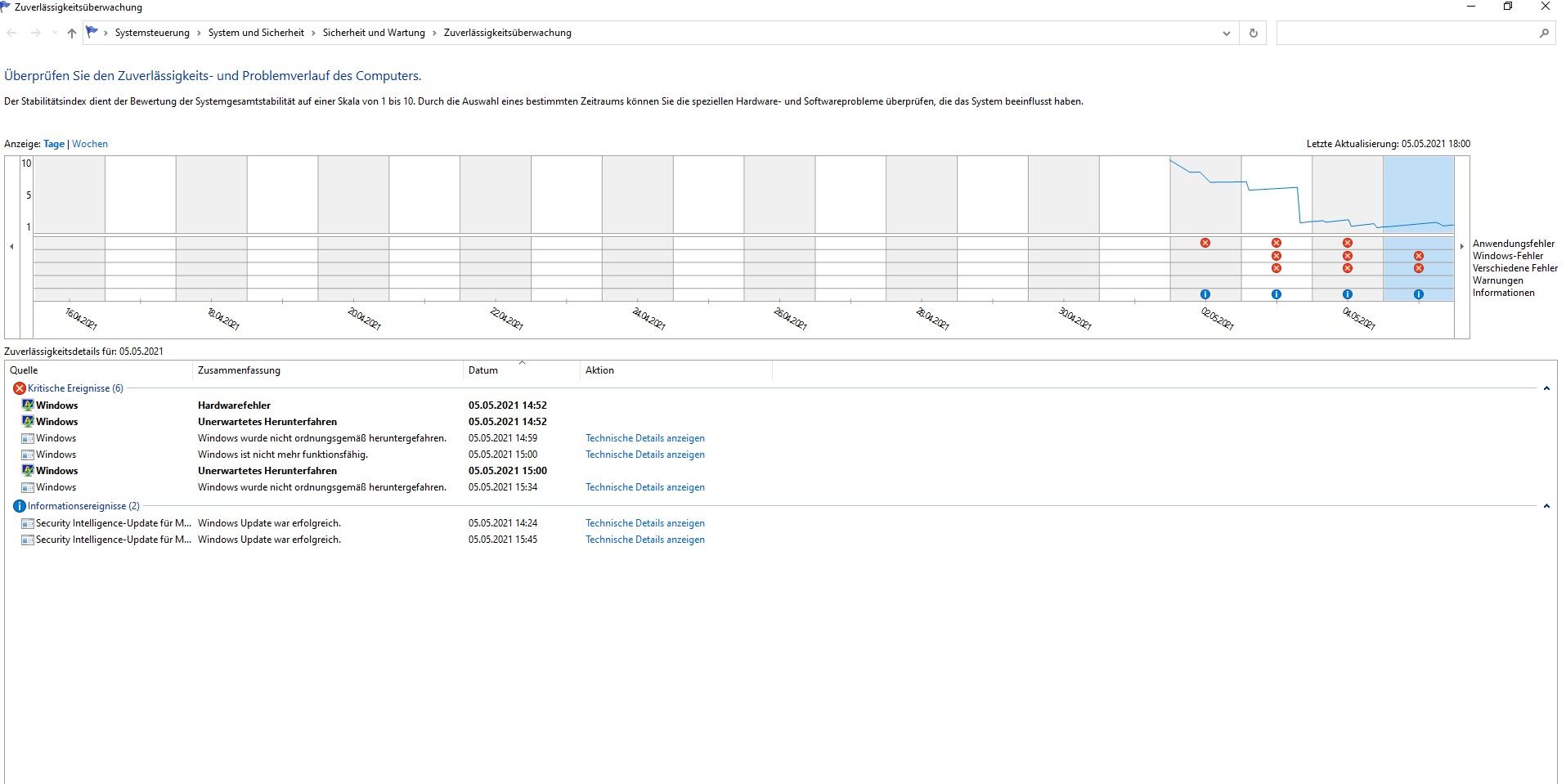This screenshot has height=784, width=1566.
Task: Click the forward navigation arrow
Action: click(x=35, y=33)
